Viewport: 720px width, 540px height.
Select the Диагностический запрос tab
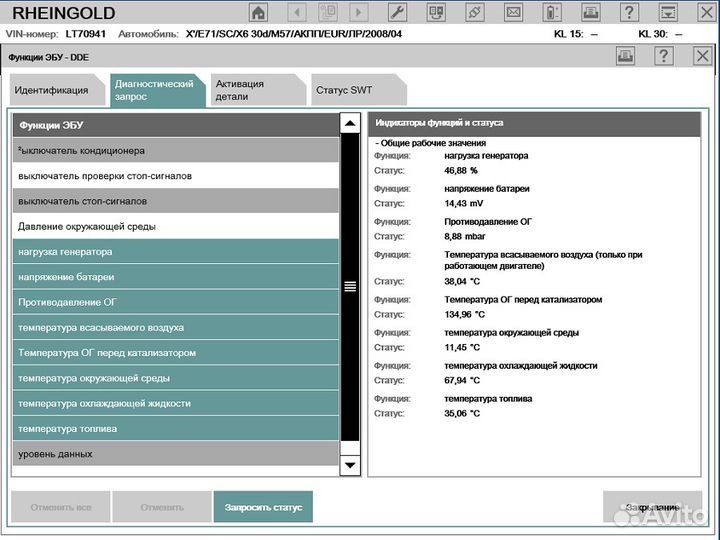coord(158,90)
